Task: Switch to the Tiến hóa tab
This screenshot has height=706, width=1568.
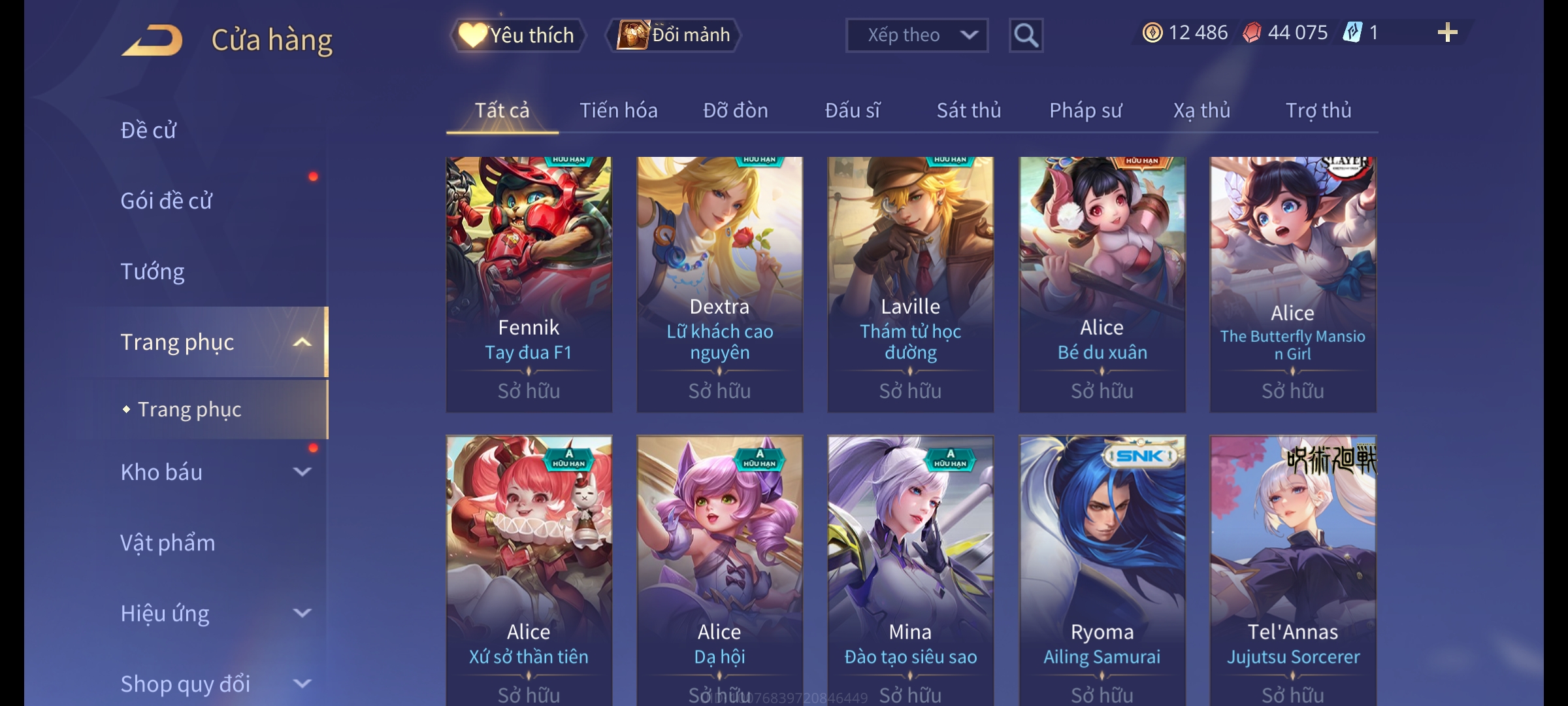Action: pyautogui.click(x=618, y=110)
